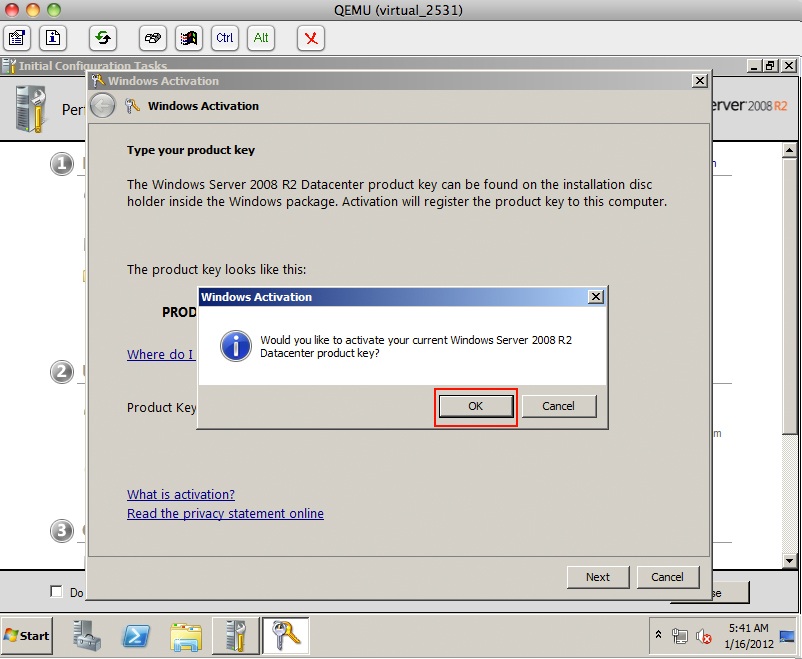Open the clock showing 5:41 AM
Screen dimensions: 802x659
click(748, 636)
